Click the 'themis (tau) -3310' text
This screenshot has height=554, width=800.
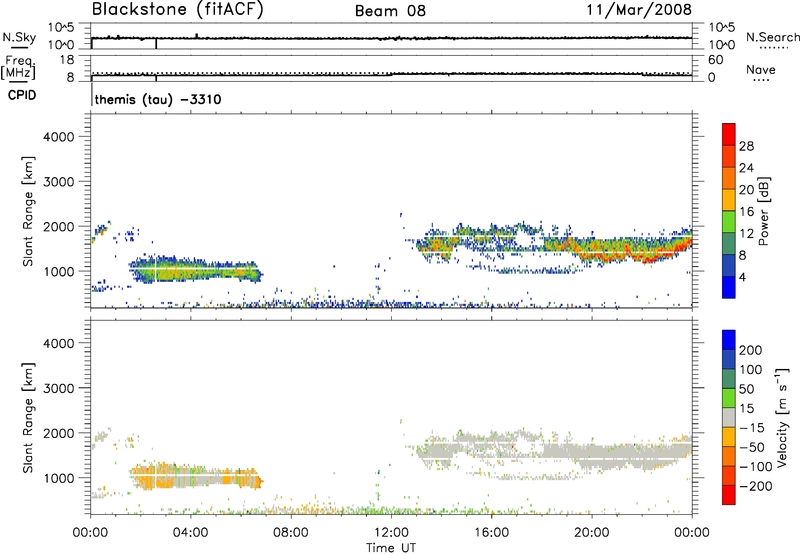(158, 99)
